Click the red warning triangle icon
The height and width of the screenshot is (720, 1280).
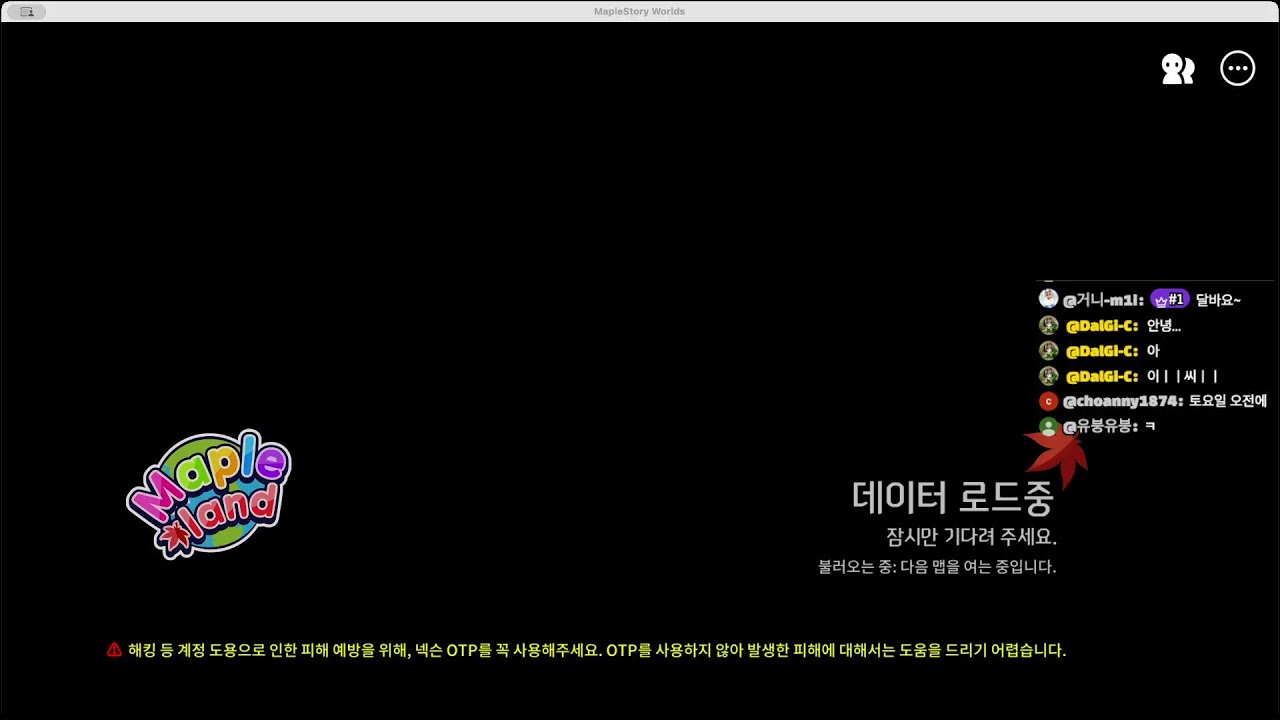114,650
